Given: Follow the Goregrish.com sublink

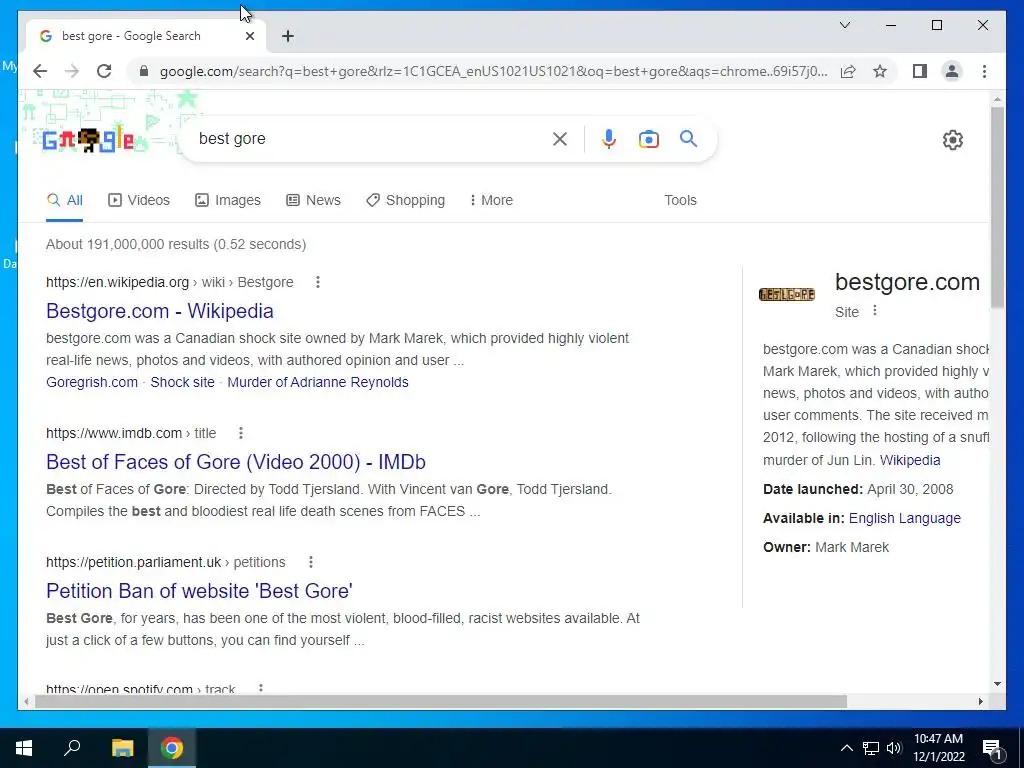Looking at the screenshot, I should click(x=92, y=382).
